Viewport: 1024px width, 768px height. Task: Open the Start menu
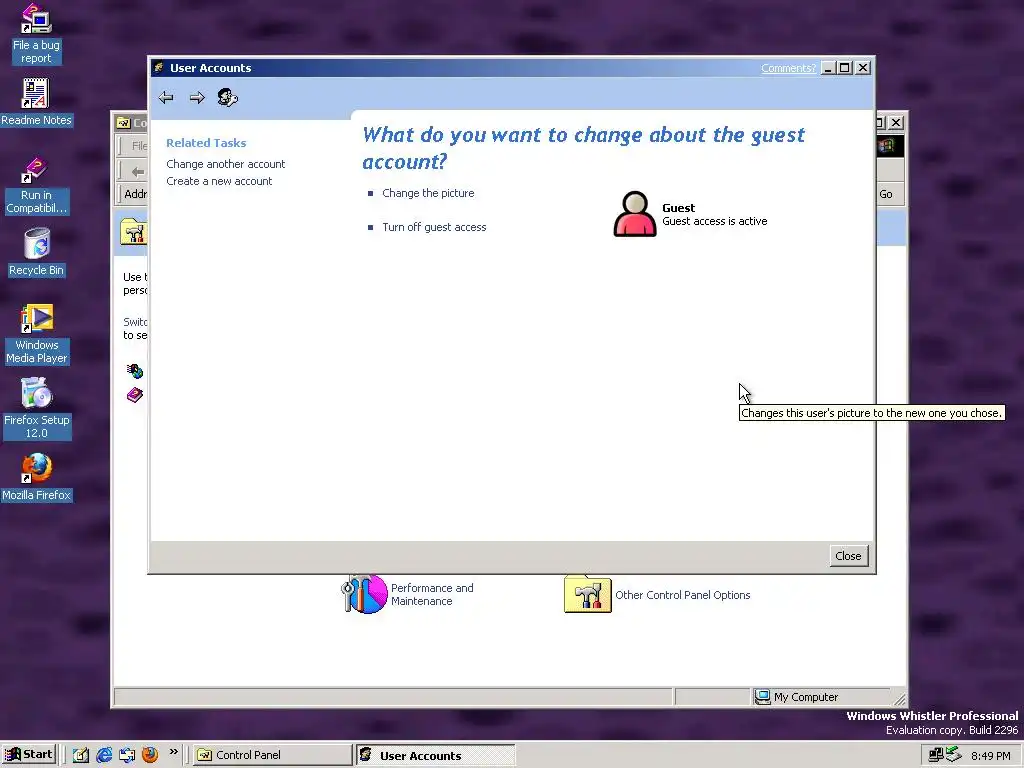click(28, 755)
